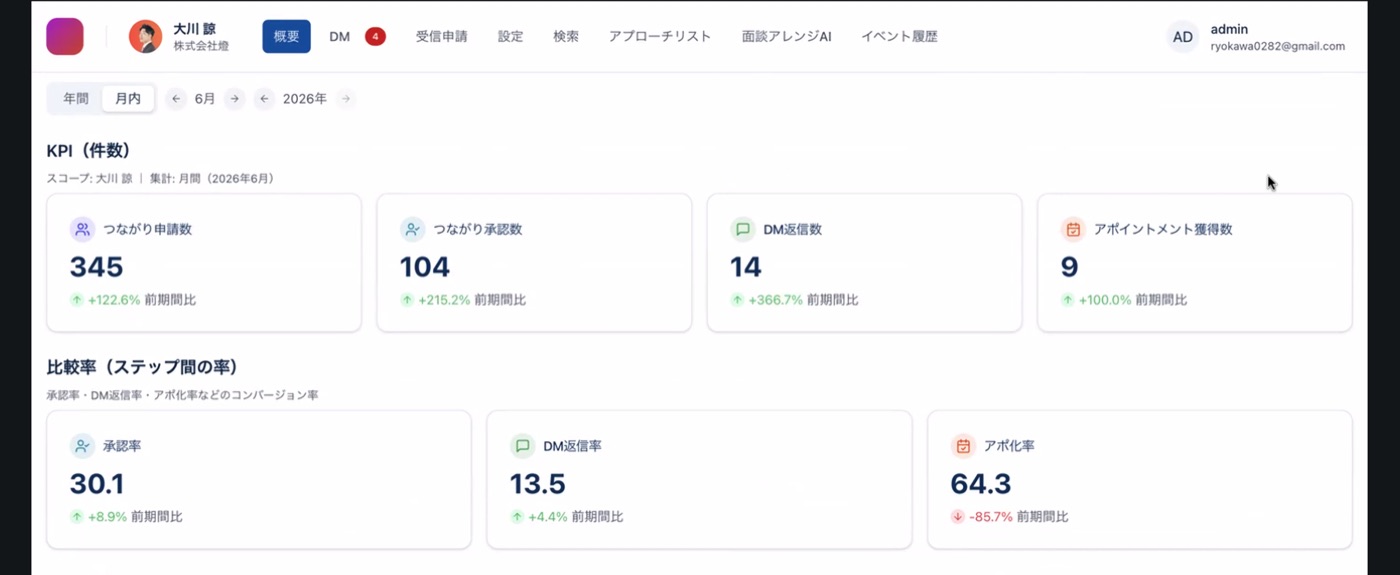Click the disabled next year arrow
This screenshot has width=1400, height=575.
(345, 99)
